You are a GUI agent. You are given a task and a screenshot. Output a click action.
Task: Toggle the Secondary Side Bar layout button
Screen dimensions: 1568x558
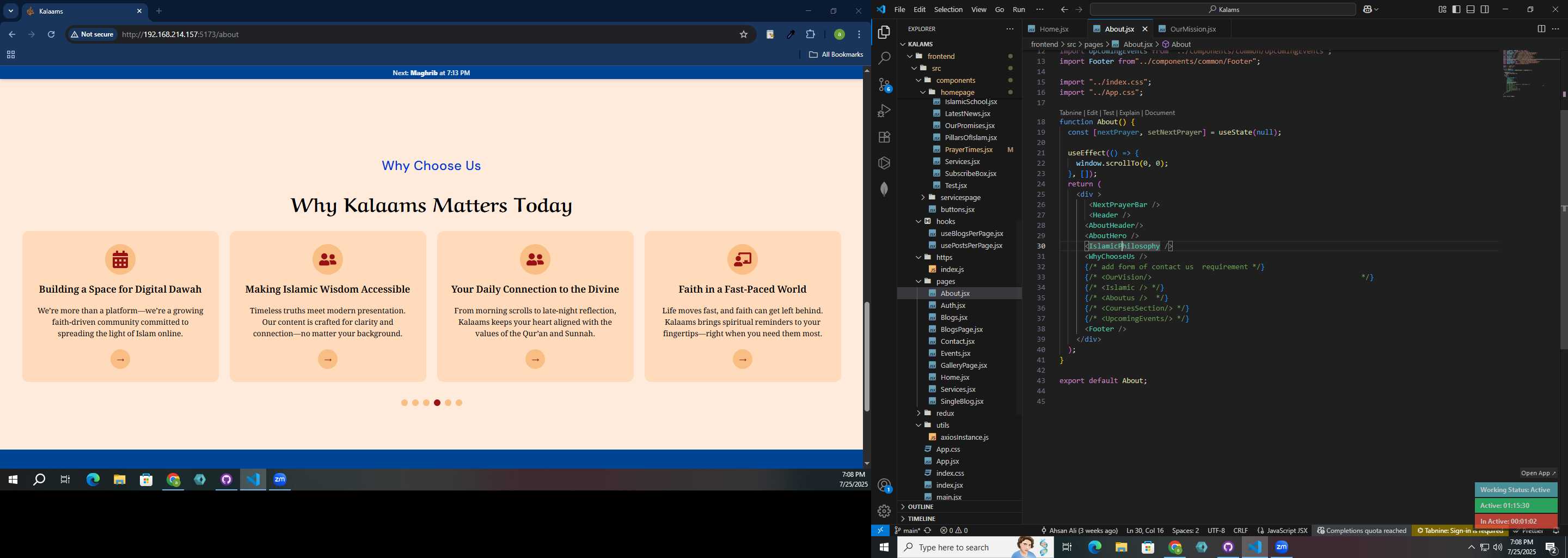point(1485,9)
